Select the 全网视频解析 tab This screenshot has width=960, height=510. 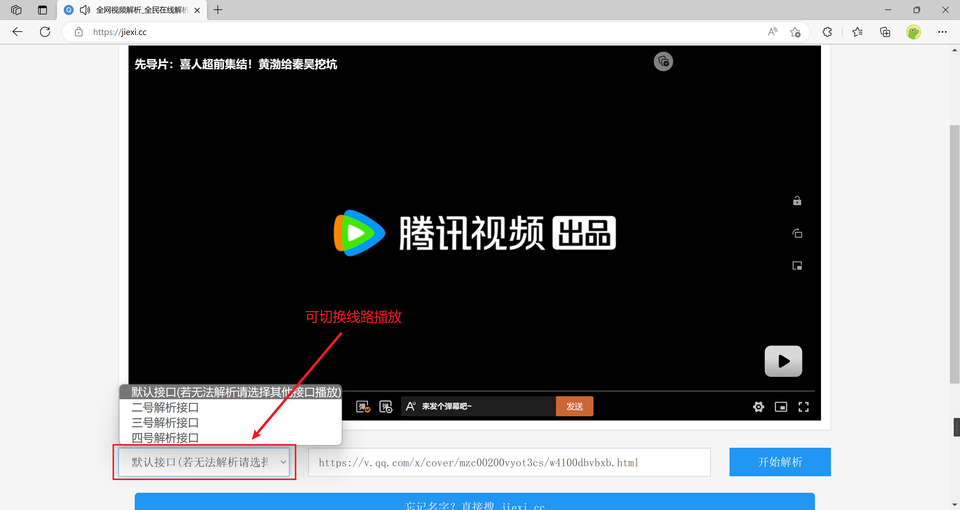tap(132, 10)
